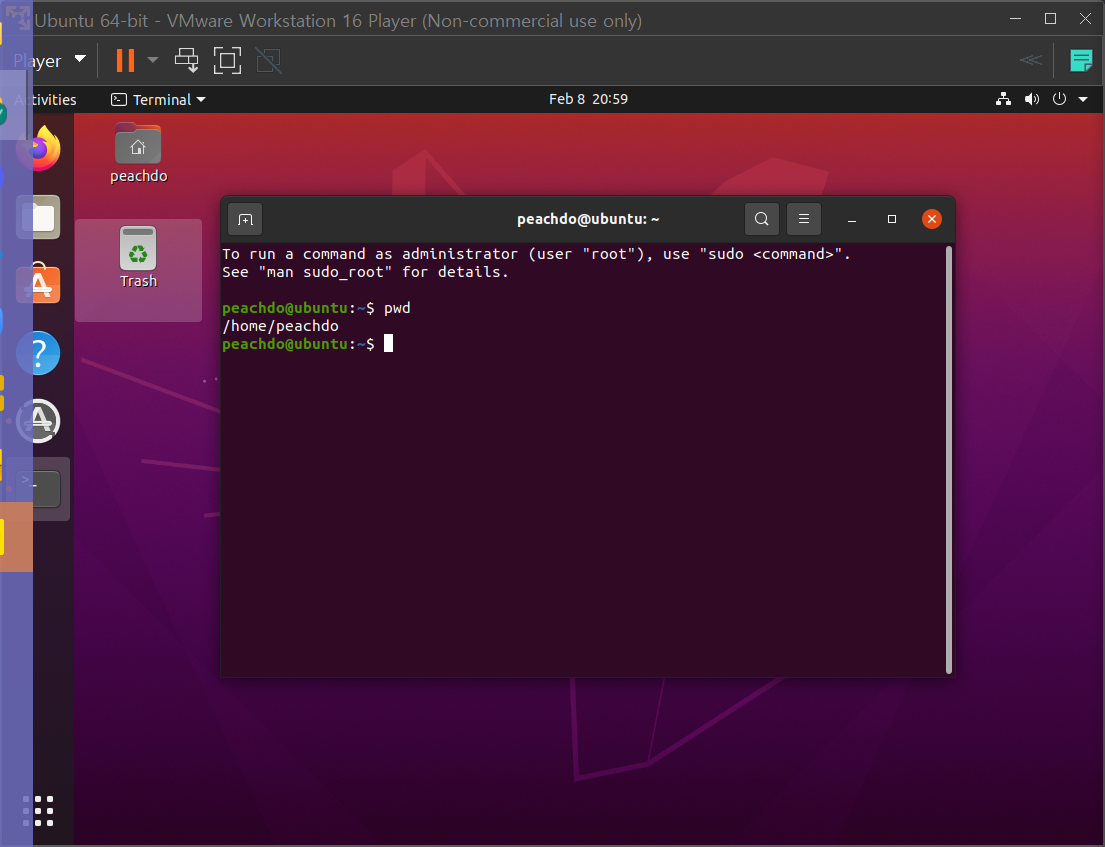1105x847 pixels.
Task: Open the clock showing Feb 8 20:59
Action: pos(588,99)
